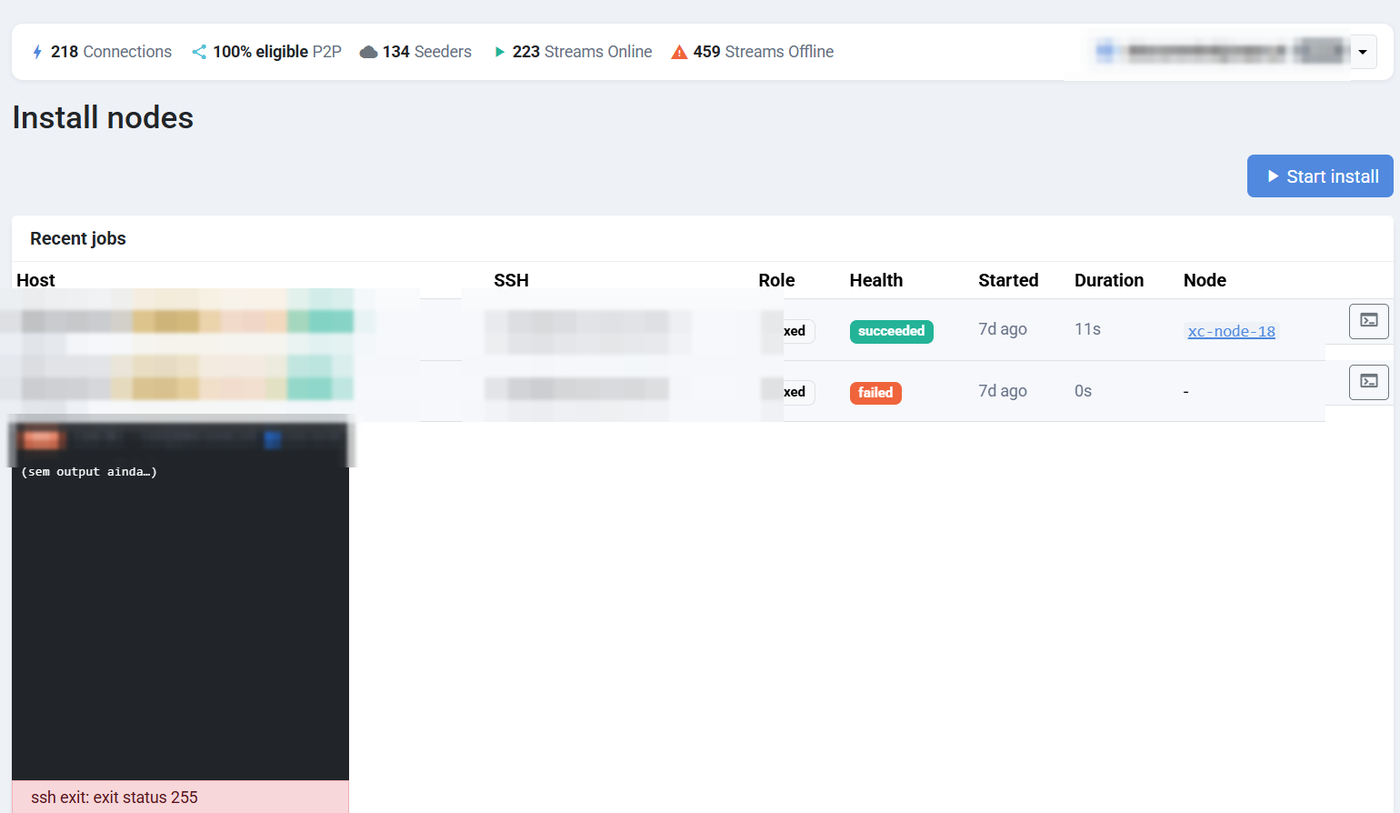This screenshot has height=813, width=1400.
Task: Click the Role column header
Action: [x=776, y=280]
